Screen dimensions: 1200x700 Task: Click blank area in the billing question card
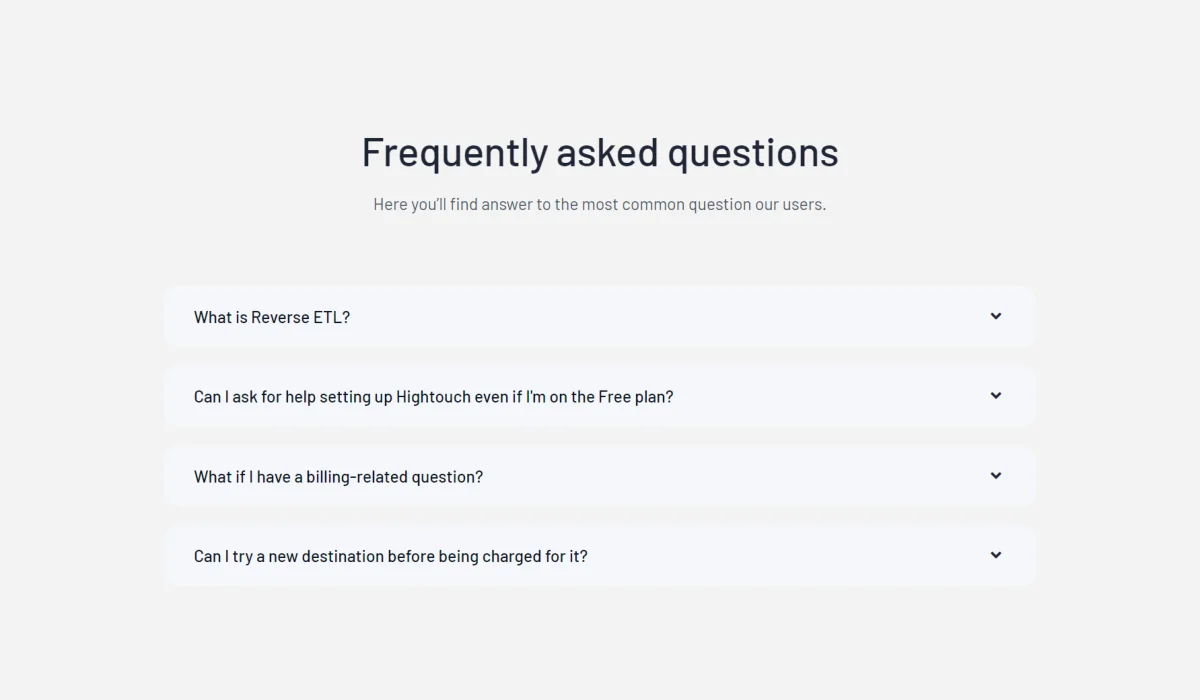[735, 476]
